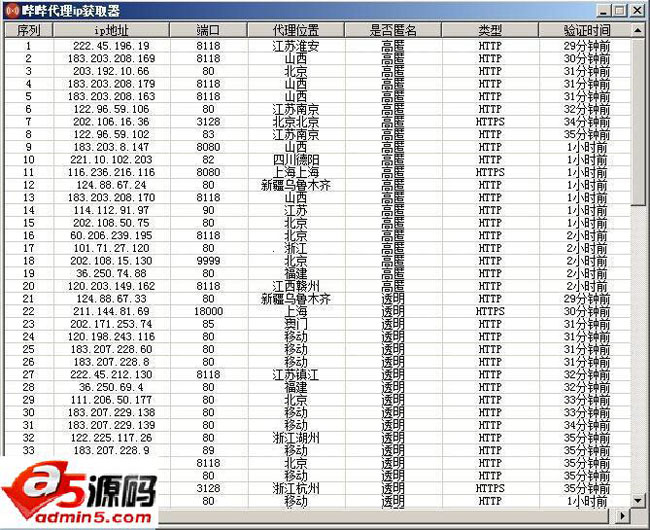The height and width of the screenshot is (530, 650).
Task: Click the vertical scrollbar up arrow
Action: (x=638, y=30)
